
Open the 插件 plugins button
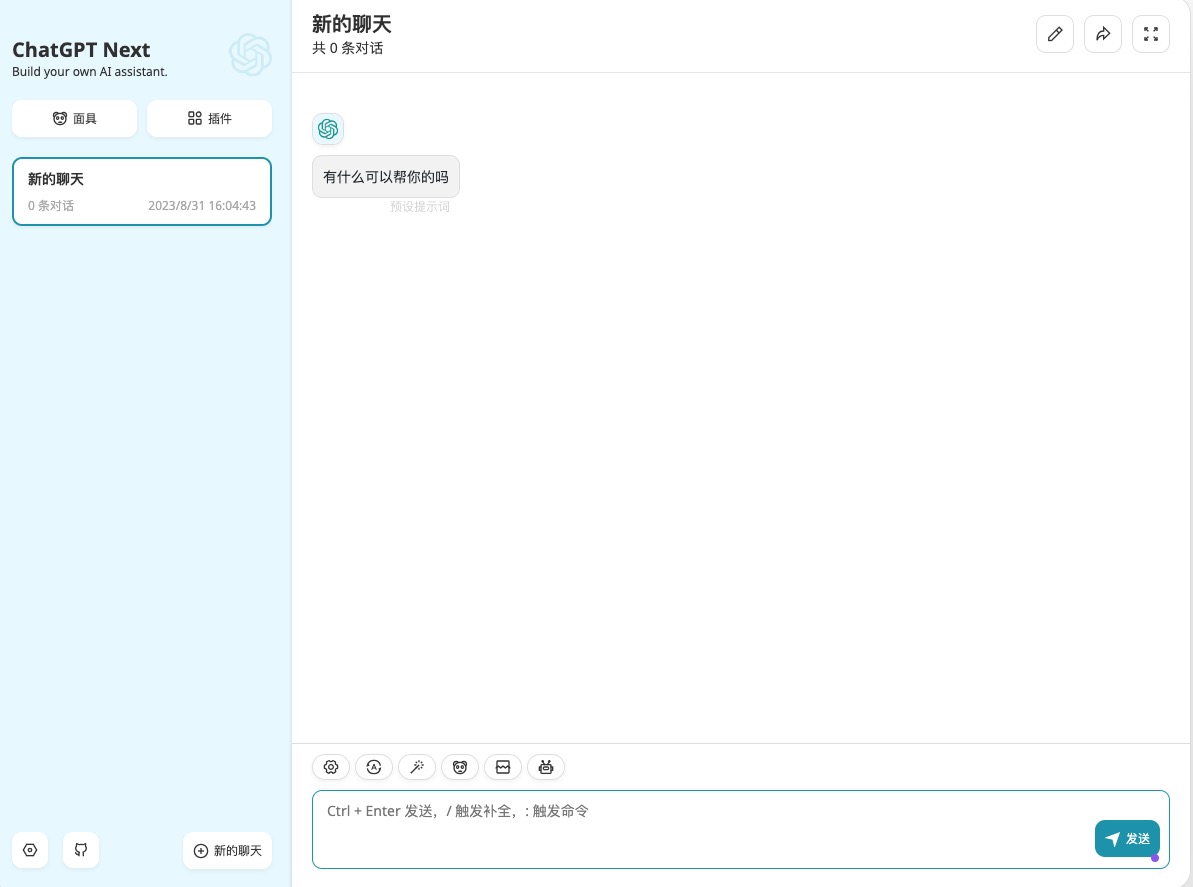tap(209, 118)
